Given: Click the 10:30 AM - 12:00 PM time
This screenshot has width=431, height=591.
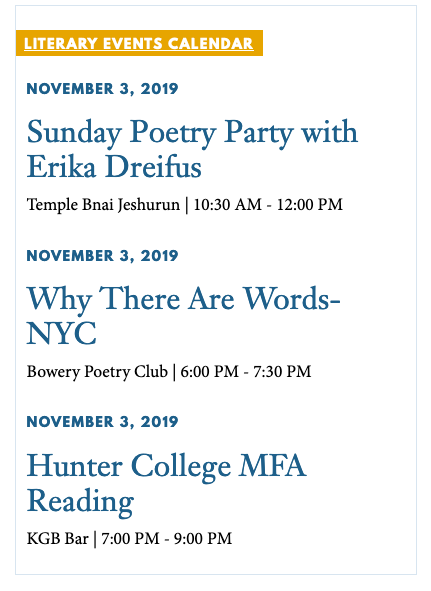Looking at the screenshot, I should tap(268, 205).
